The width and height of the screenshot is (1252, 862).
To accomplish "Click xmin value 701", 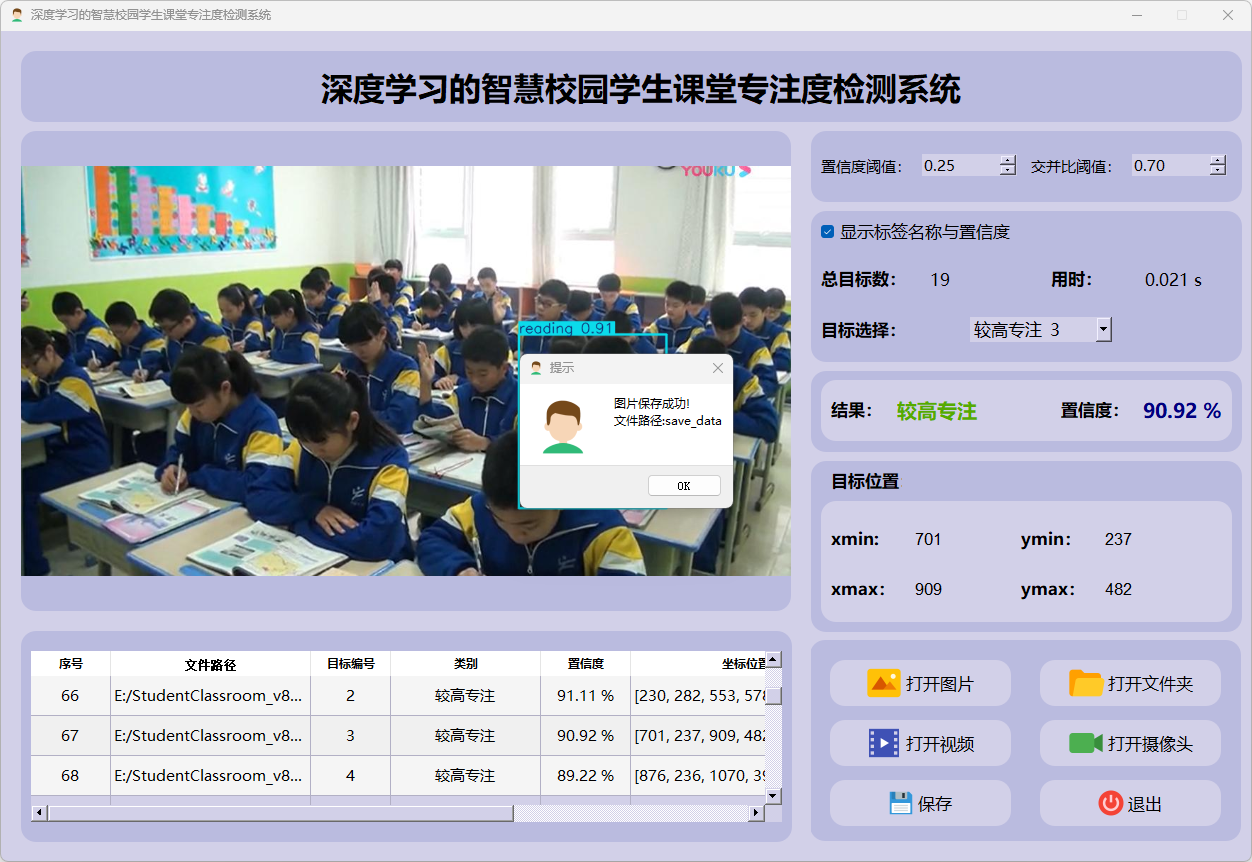I will point(928,540).
